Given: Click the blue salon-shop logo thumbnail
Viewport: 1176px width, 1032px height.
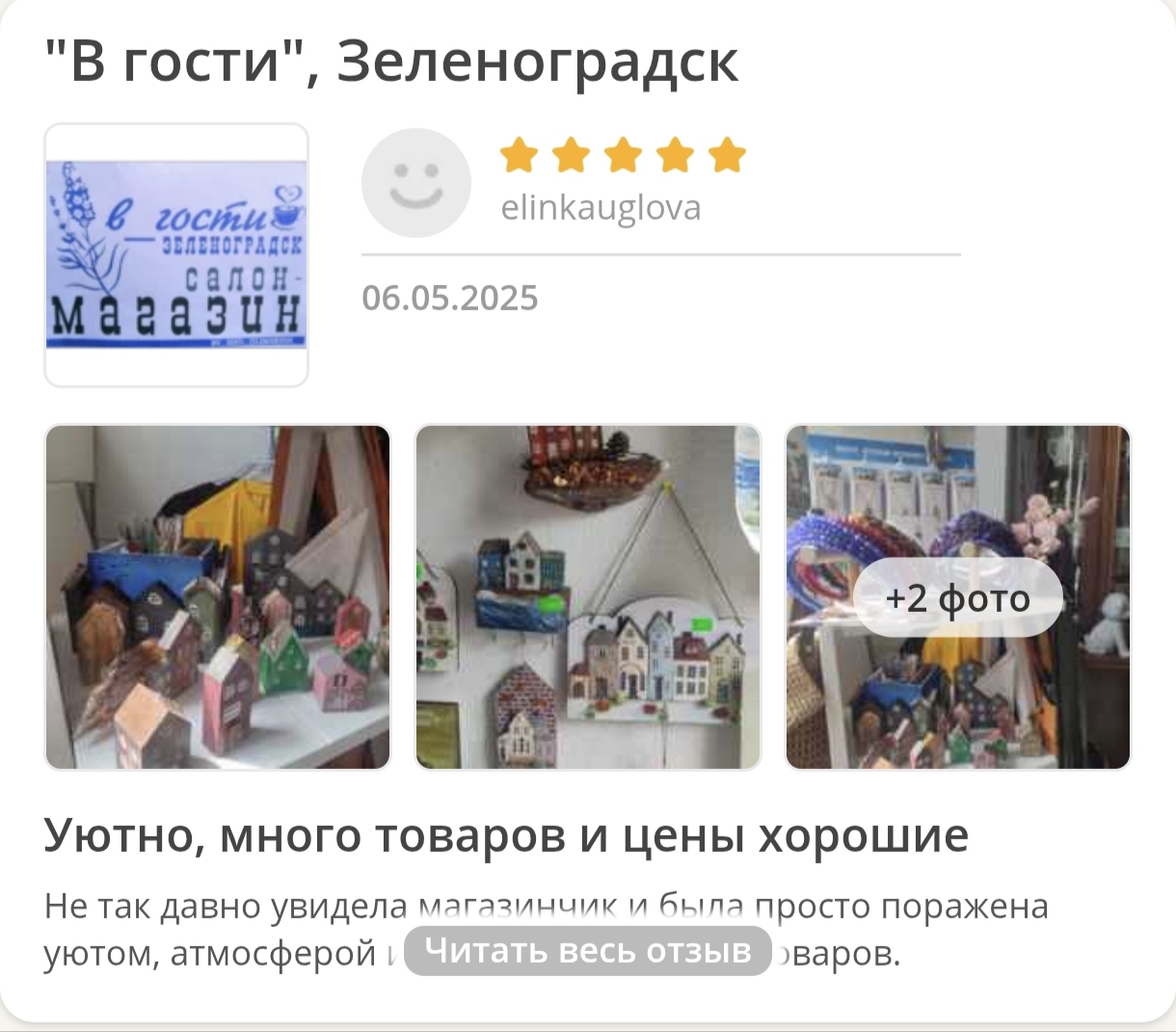Looking at the screenshot, I should (x=176, y=254).
